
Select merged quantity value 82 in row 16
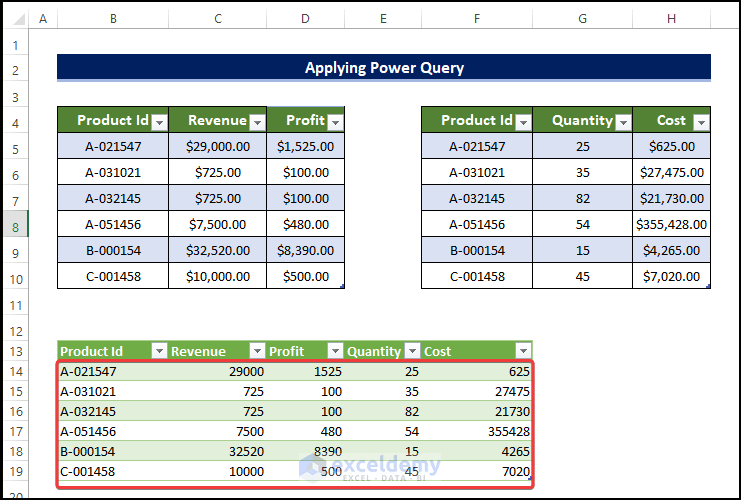[383, 411]
